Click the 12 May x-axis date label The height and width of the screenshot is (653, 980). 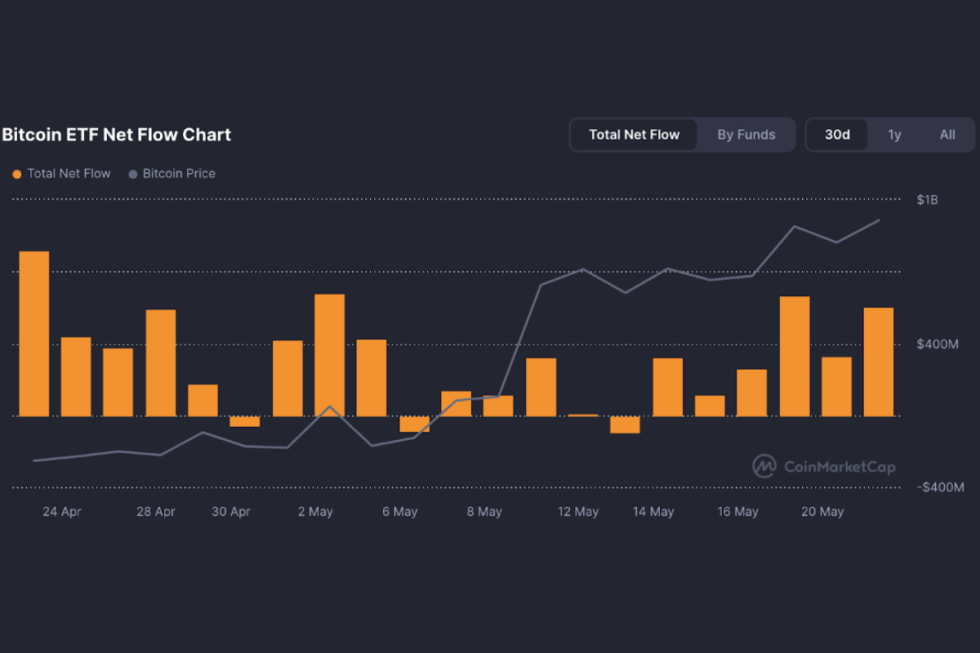(x=578, y=512)
